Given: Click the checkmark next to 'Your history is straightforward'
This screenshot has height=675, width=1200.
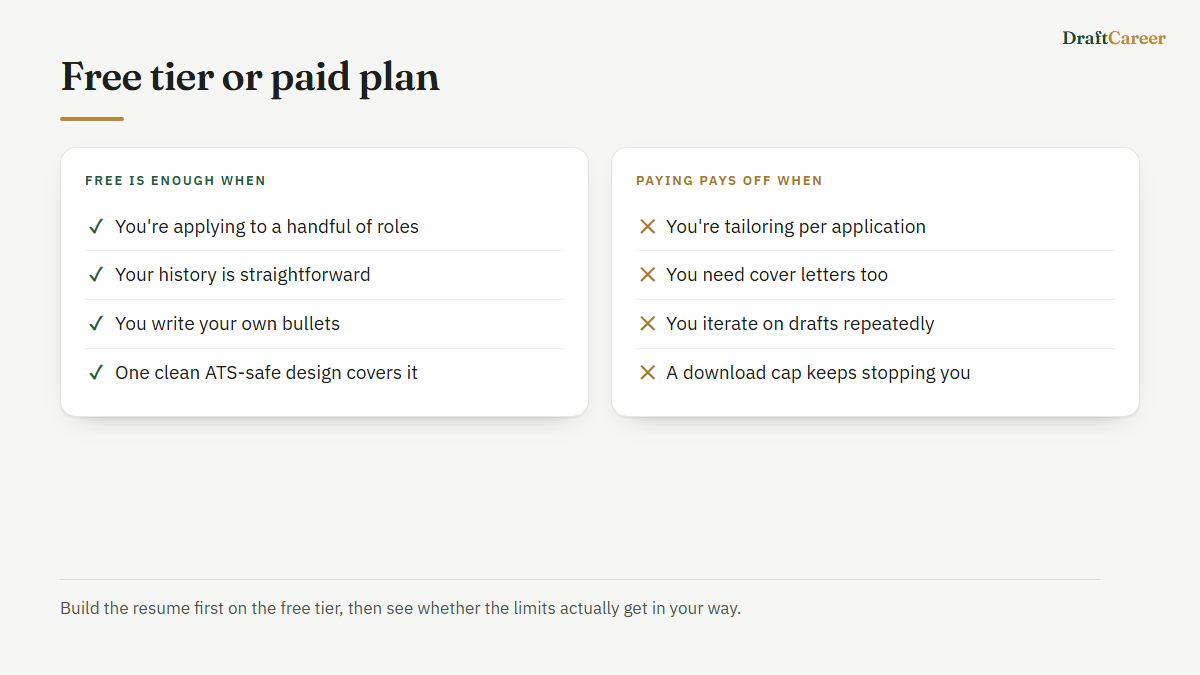Looking at the screenshot, I should click(96, 275).
